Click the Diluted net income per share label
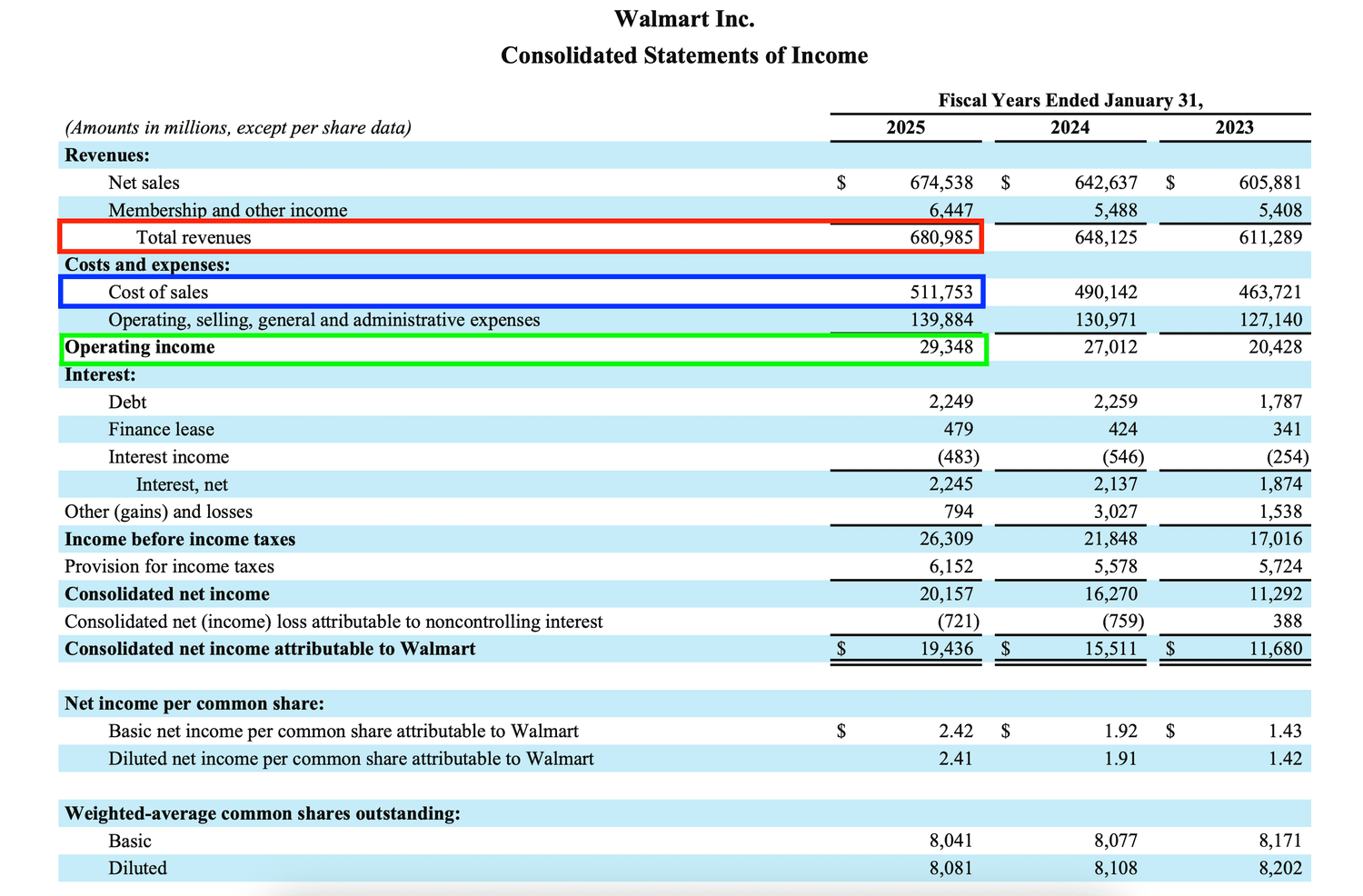Screen dimensions: 1363x896 [x=351, y=759]
